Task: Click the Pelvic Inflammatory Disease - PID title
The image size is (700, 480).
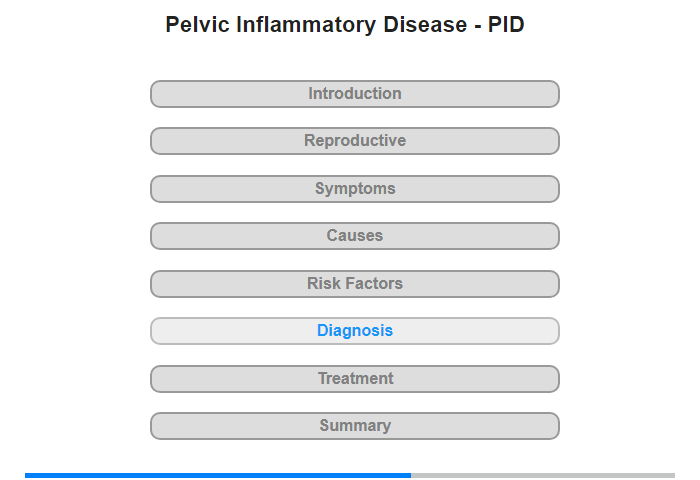Action: (345, 25)
